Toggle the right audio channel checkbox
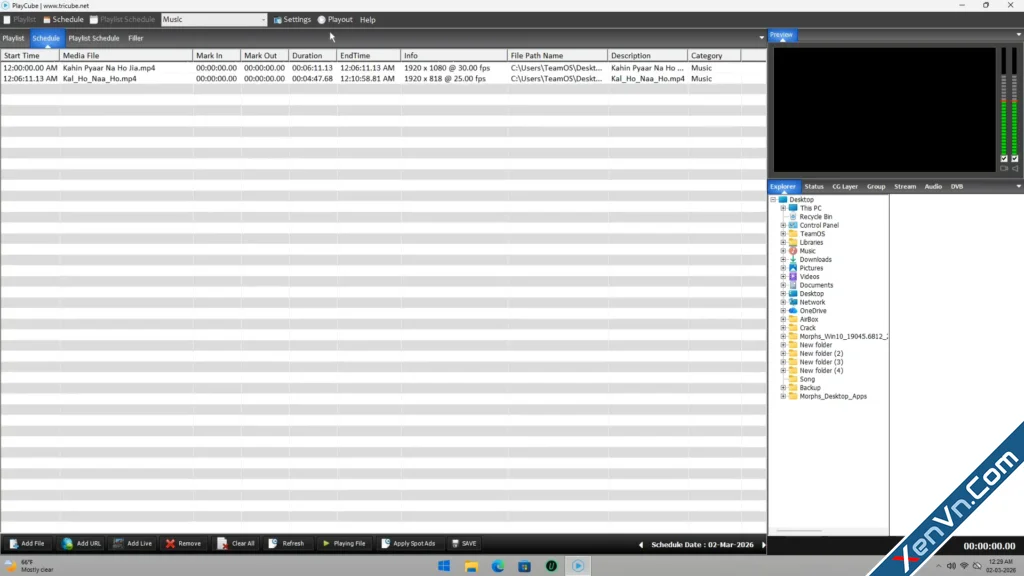This screenshot has height=576, width=1024. (x=1015, y=159)
